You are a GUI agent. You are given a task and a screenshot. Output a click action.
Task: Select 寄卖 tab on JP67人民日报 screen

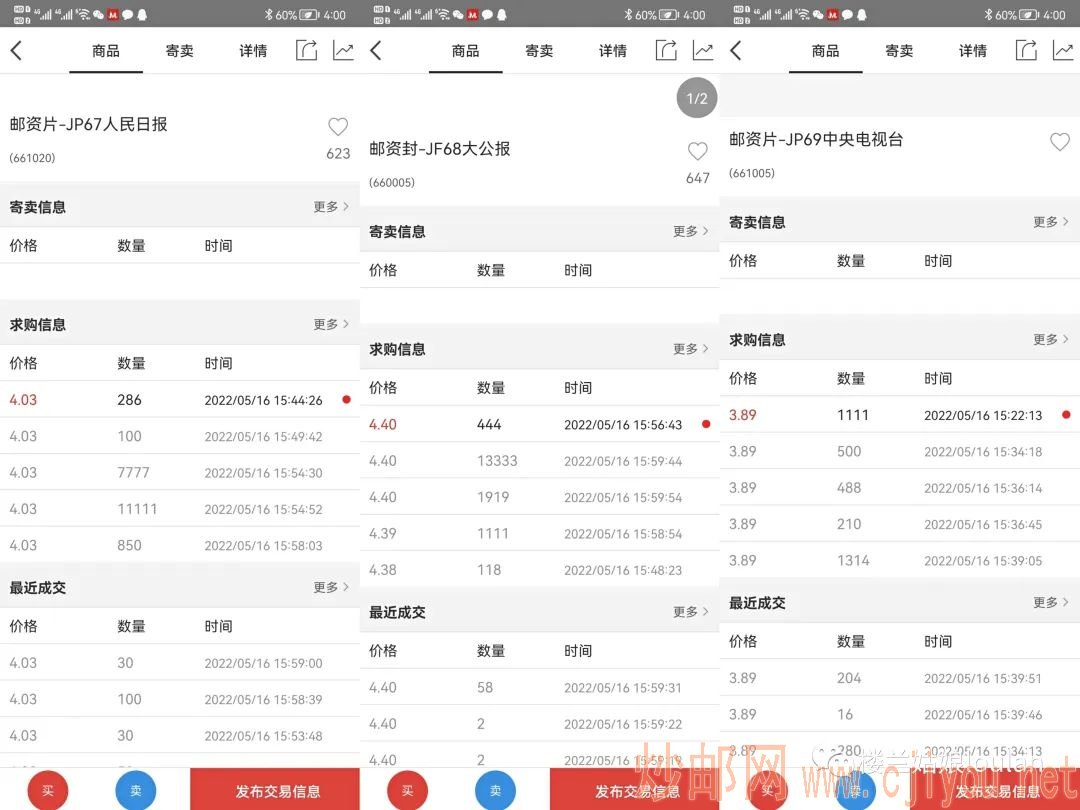[180, 51]
